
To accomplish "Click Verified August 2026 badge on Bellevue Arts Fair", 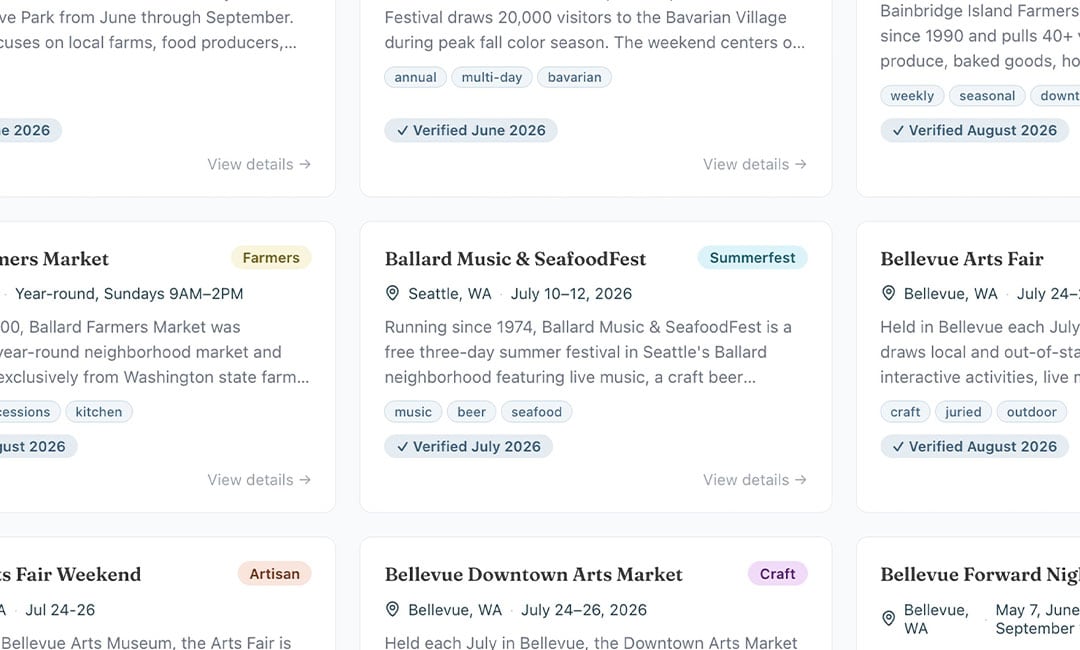I will point(974,446).
